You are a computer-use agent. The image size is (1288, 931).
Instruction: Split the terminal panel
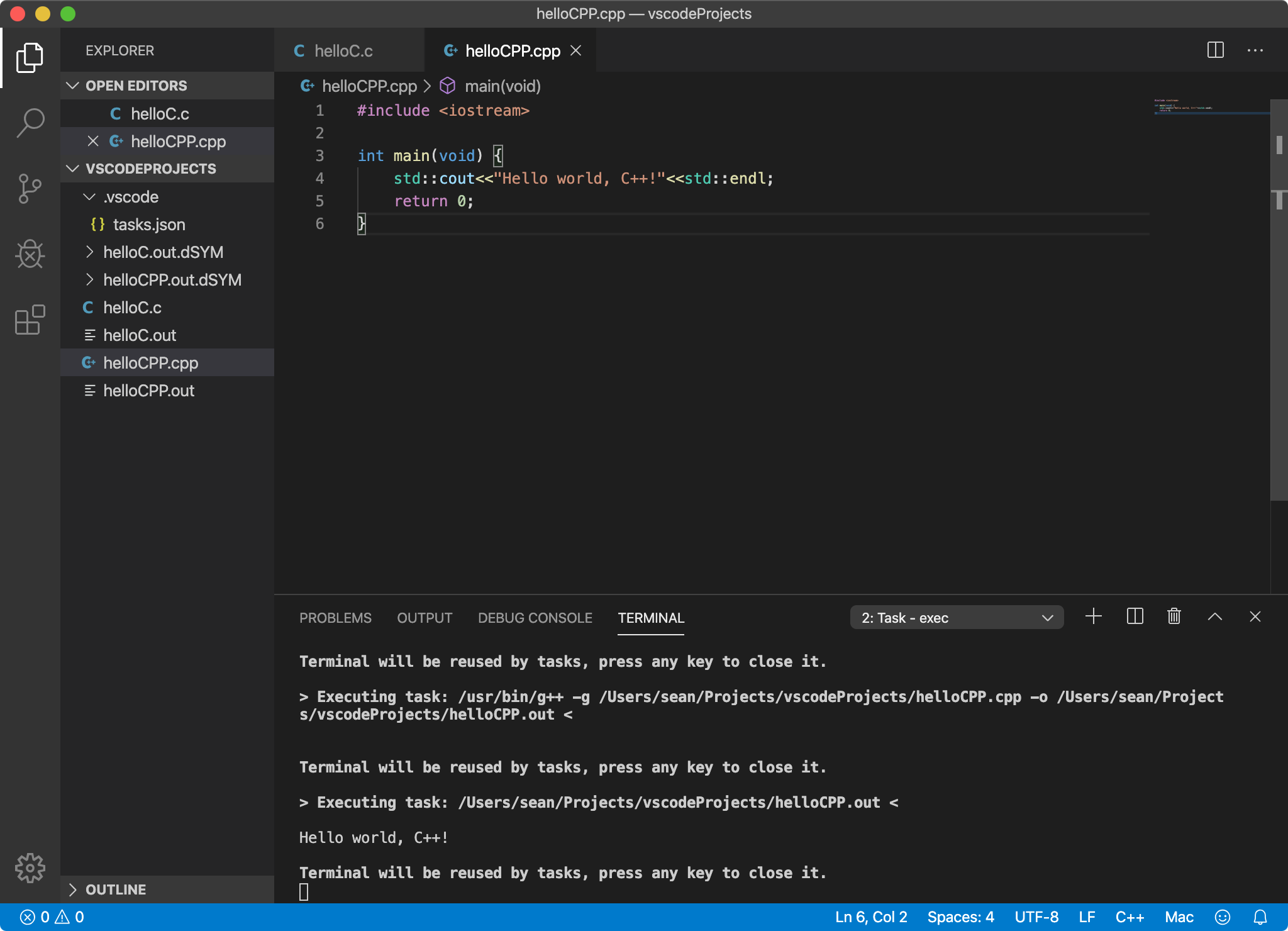pyautogui.click(x=1135, y=616)
